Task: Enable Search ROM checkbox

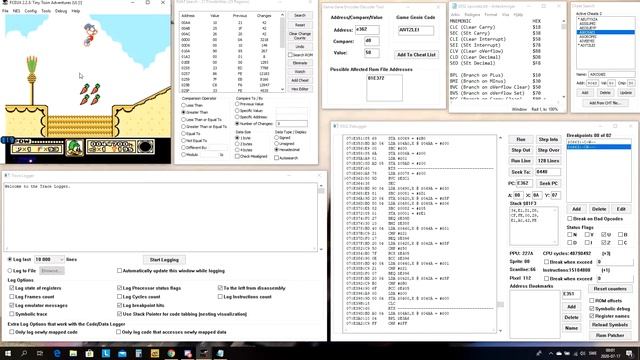Action: tap(291, 55)
